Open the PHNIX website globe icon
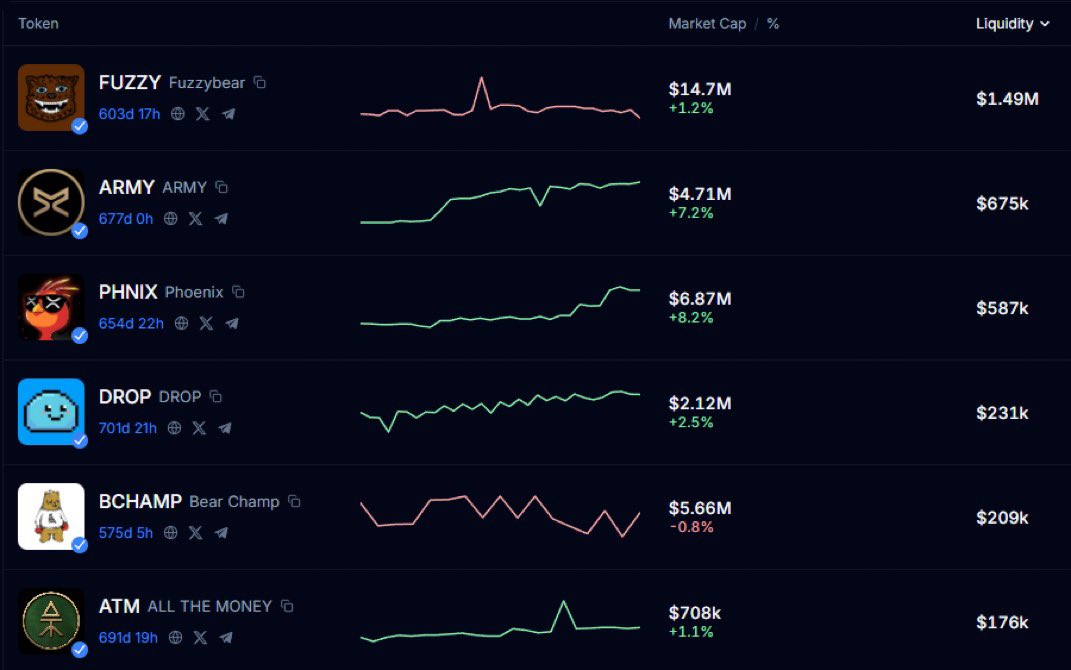Image resolution: width=1071 pixels, height=670 pixels. point(181,324)
